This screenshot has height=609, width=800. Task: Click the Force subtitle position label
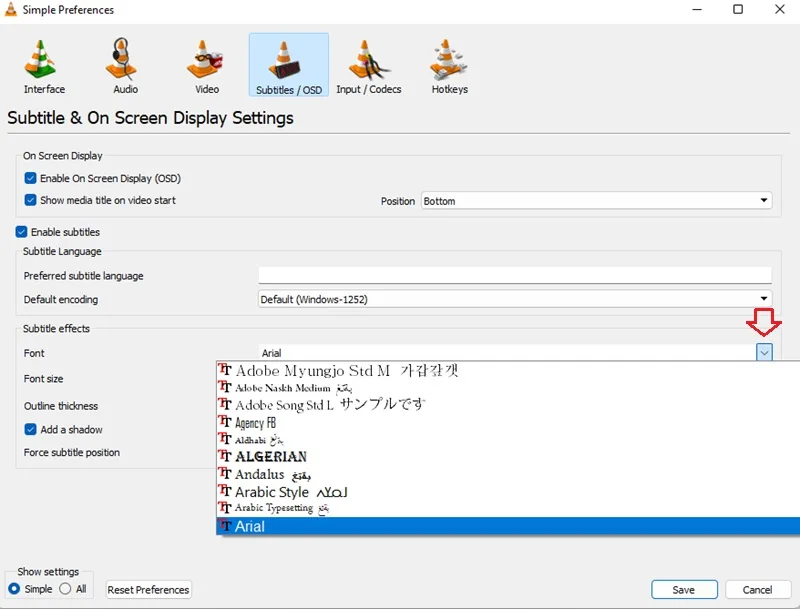[72, 452]
